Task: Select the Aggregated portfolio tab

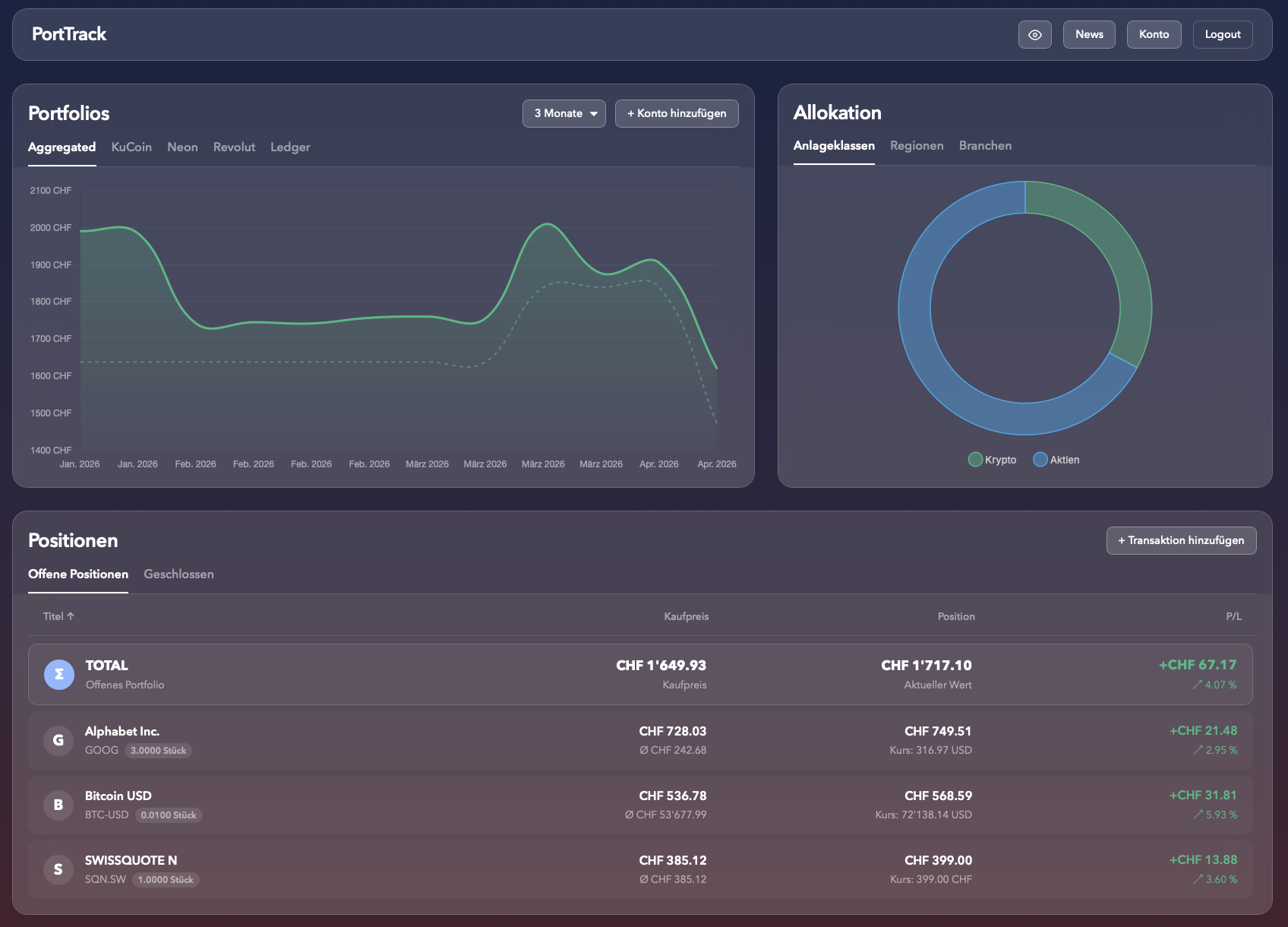Action: click(62, 147)
